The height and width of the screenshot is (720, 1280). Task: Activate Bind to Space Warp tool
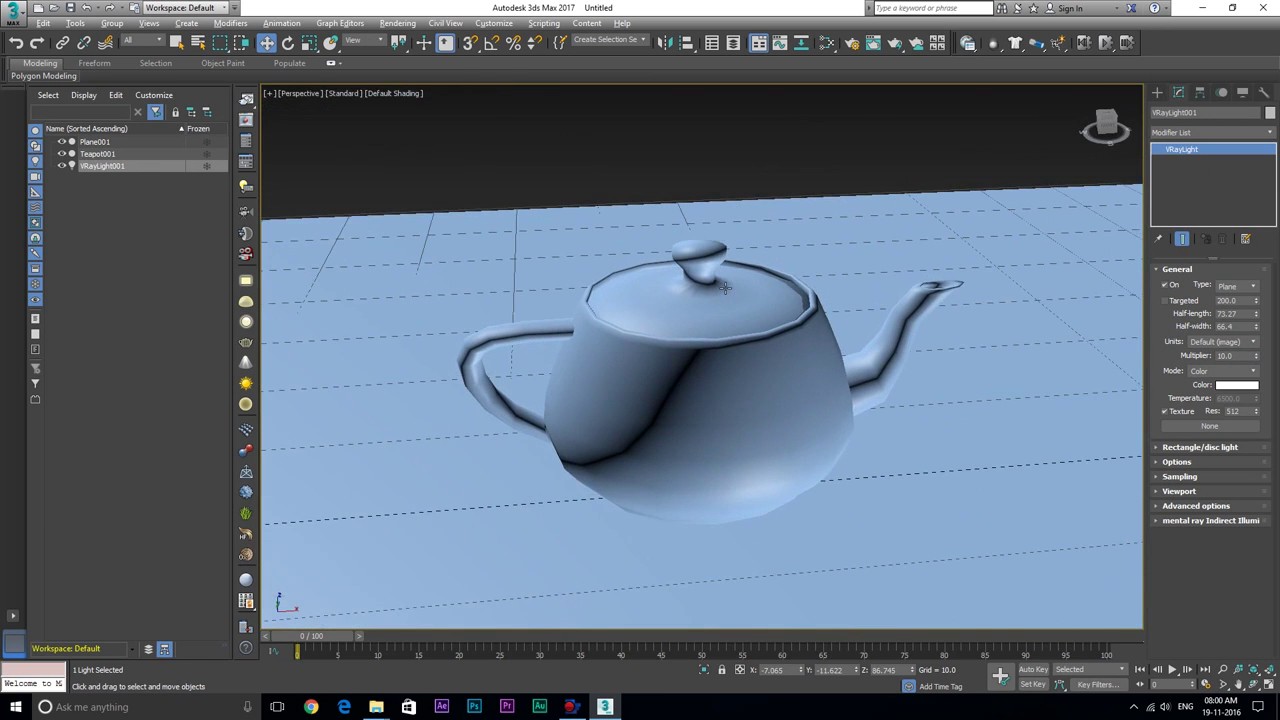click(105, 43)
